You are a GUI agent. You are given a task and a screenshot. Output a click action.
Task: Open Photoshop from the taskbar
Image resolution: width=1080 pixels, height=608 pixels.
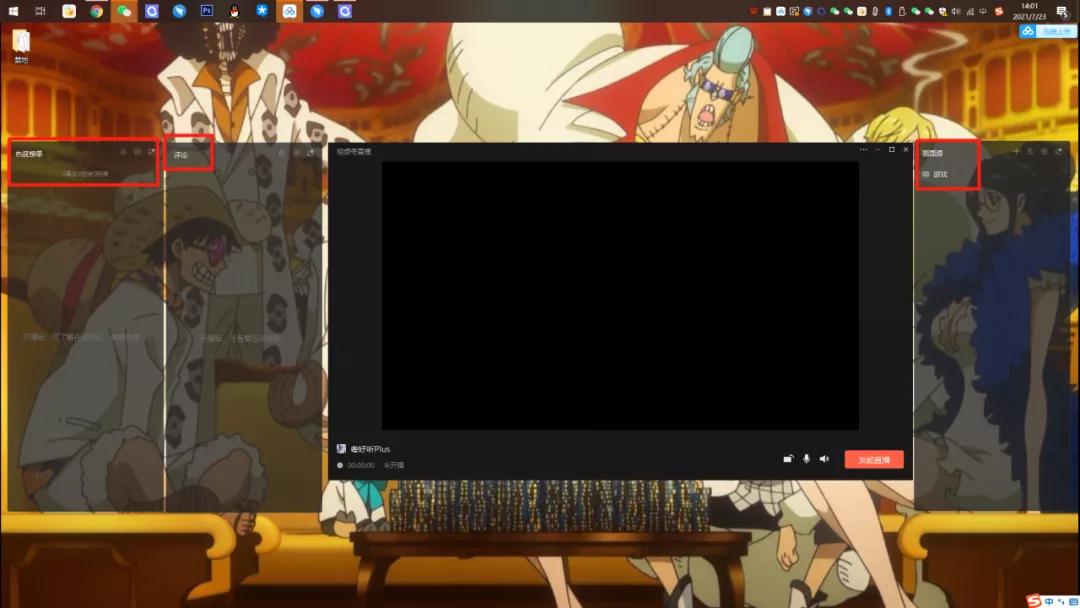[207, 11]
